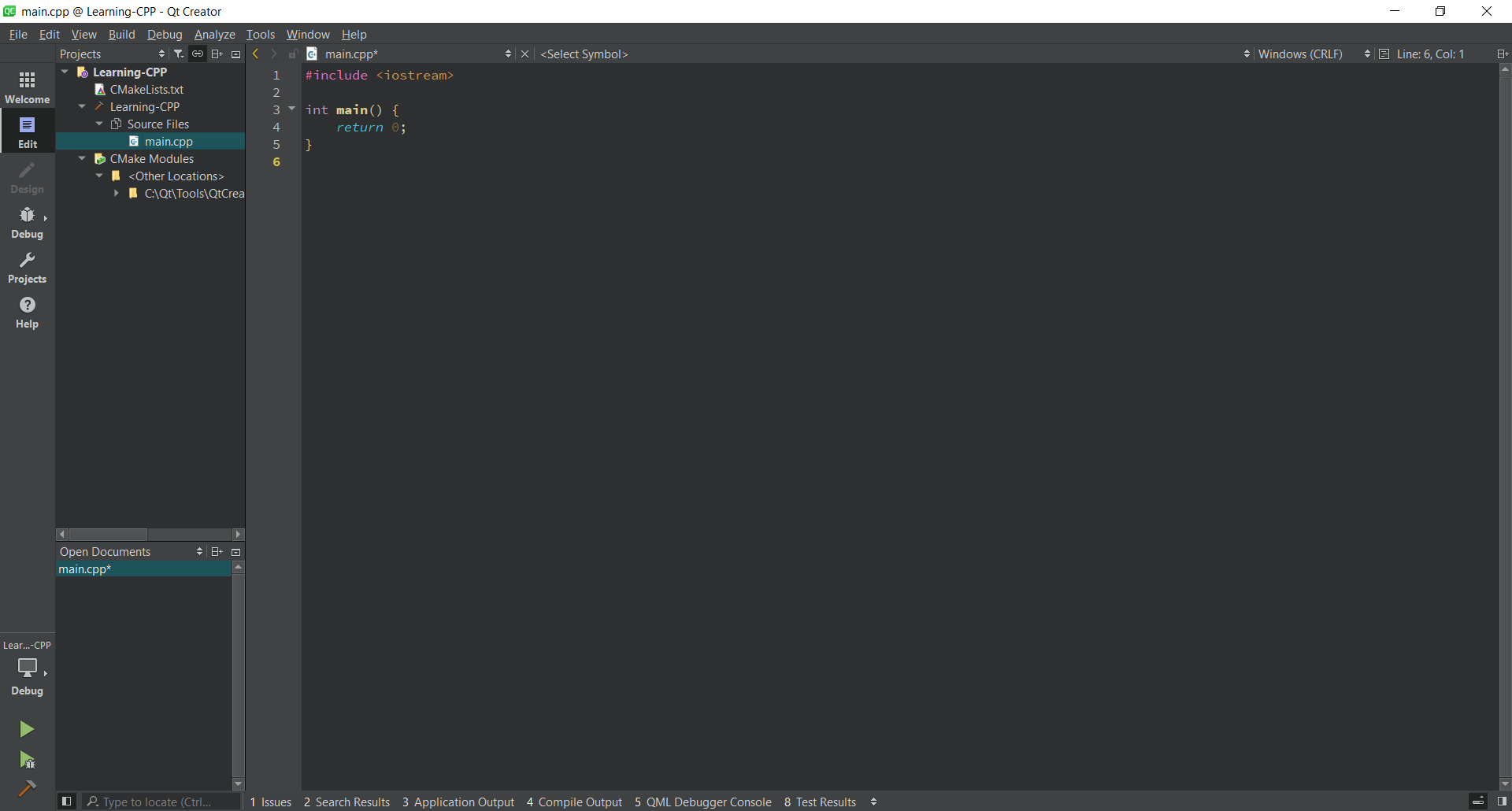Open the Design mode

(28, 176)
